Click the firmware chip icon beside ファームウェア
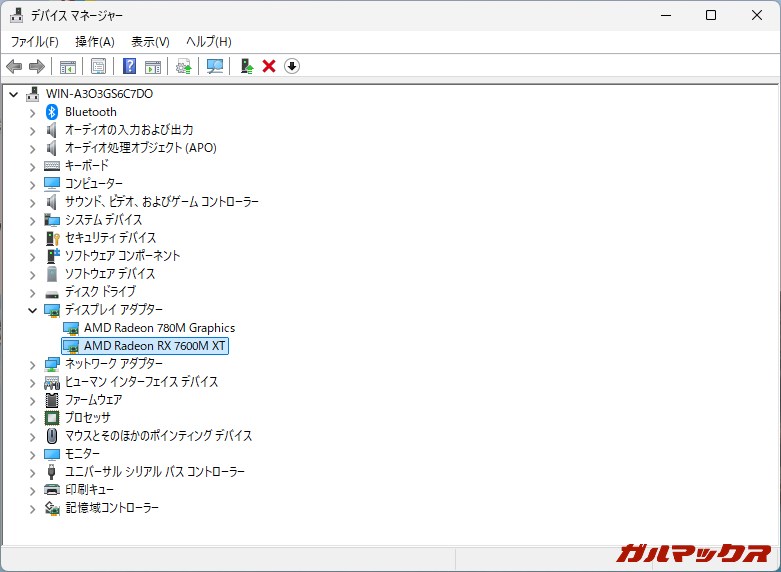 click(x=52, y=400)
